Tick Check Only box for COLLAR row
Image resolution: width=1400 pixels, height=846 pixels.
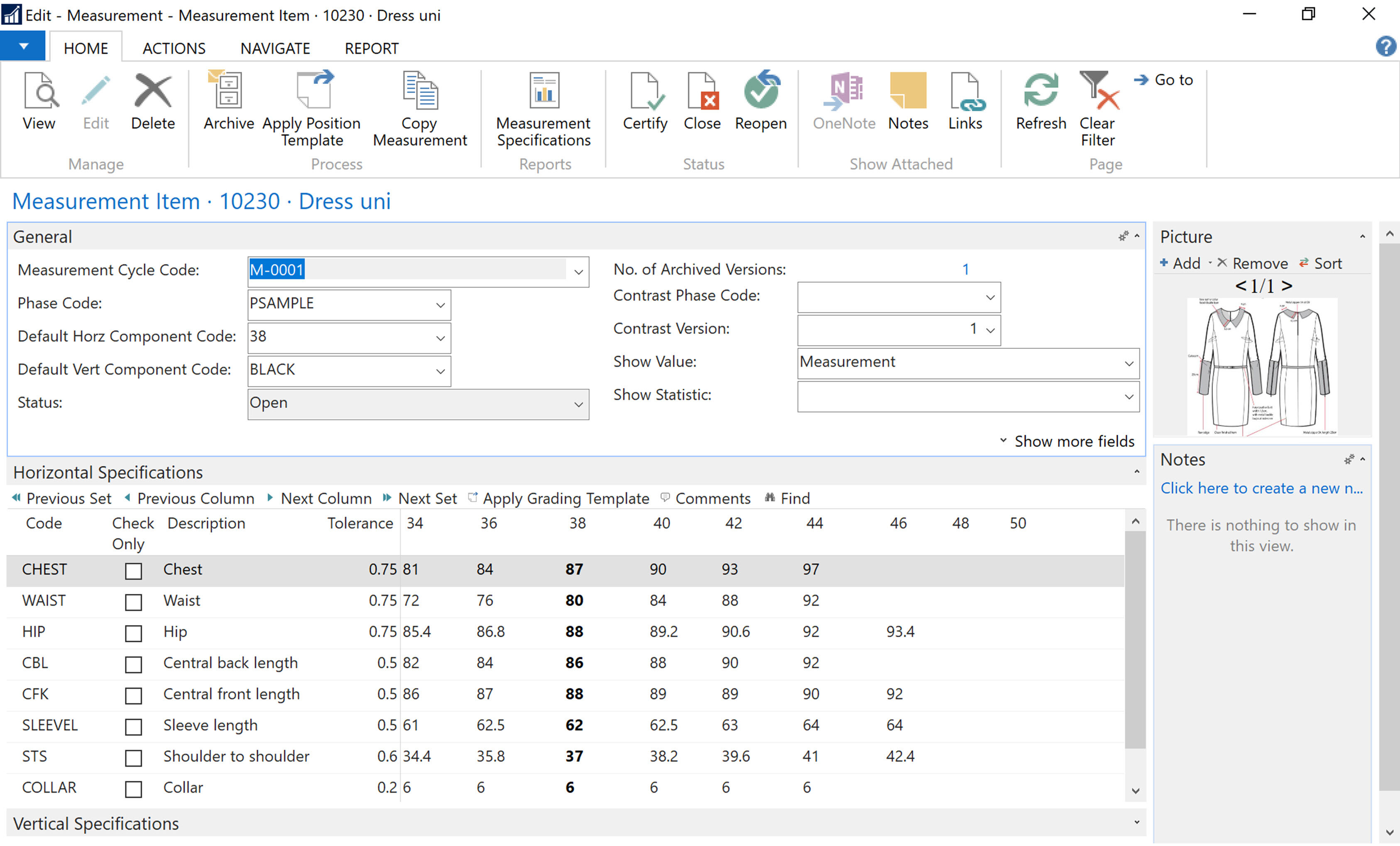coord(134,789)
